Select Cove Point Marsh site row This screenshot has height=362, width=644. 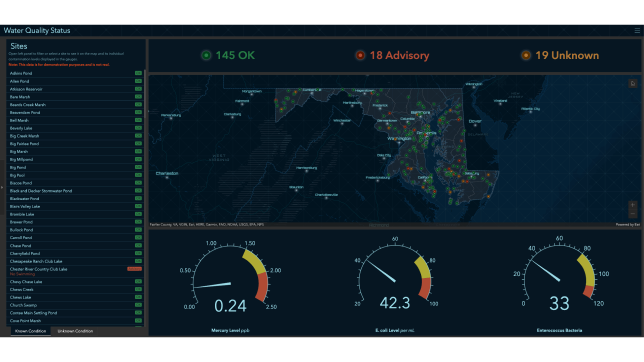point(76,320)
